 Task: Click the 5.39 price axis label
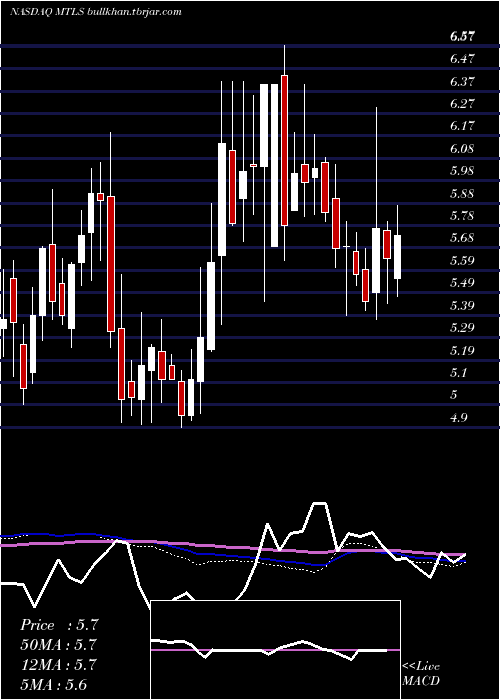(x=462, y=306)
